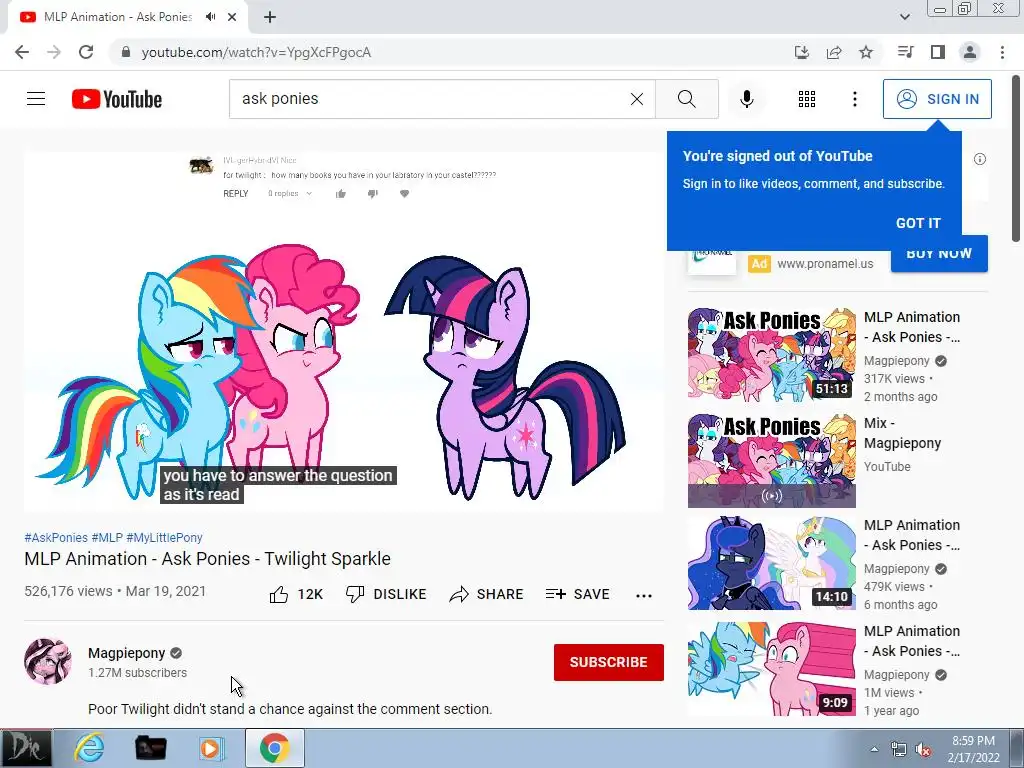The width and height of the screenshot is (1024, 768).
Task: Like the video with thumbs-up icon
Action: tap(279, 594)
